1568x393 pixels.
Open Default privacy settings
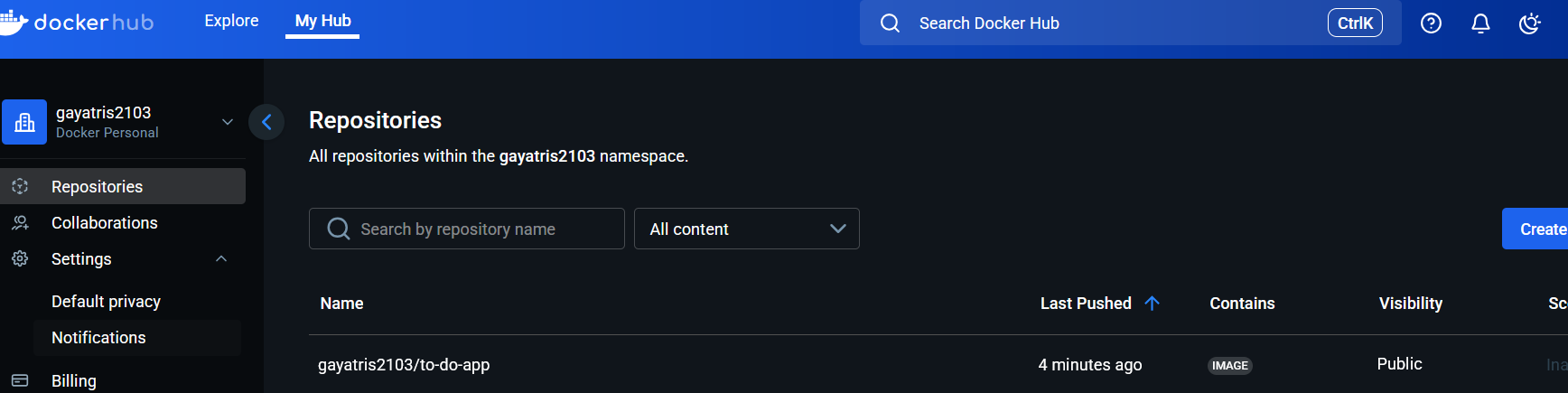coord(106,302)
